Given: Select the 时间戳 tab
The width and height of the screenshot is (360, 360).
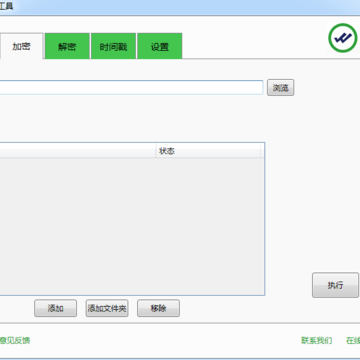Looking at the screenshot, I should [x=113, y=46].
